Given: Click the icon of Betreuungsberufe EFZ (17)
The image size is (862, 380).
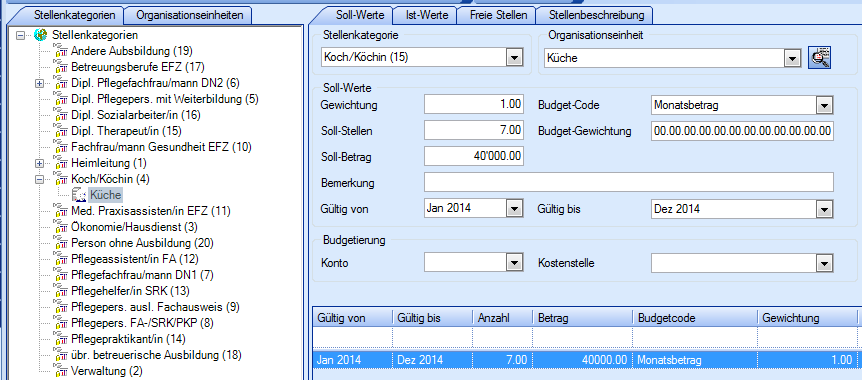Looking at the screenshot, I should click(60, 67).
